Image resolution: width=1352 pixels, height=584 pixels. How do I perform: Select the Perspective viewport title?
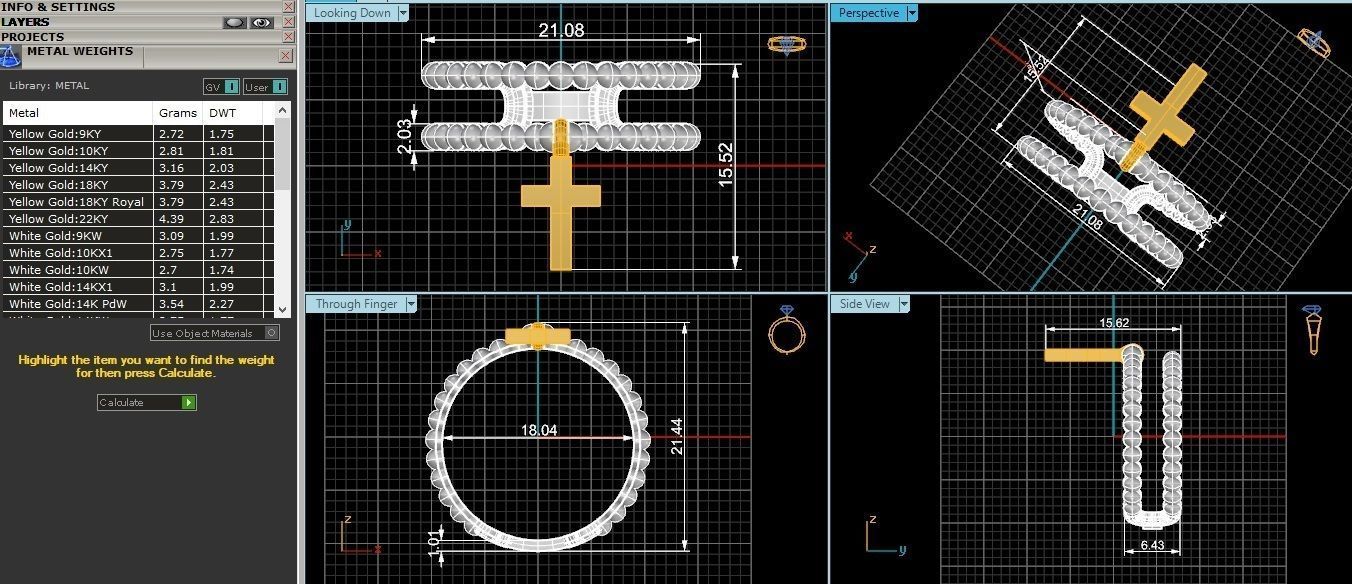point(868,13)
